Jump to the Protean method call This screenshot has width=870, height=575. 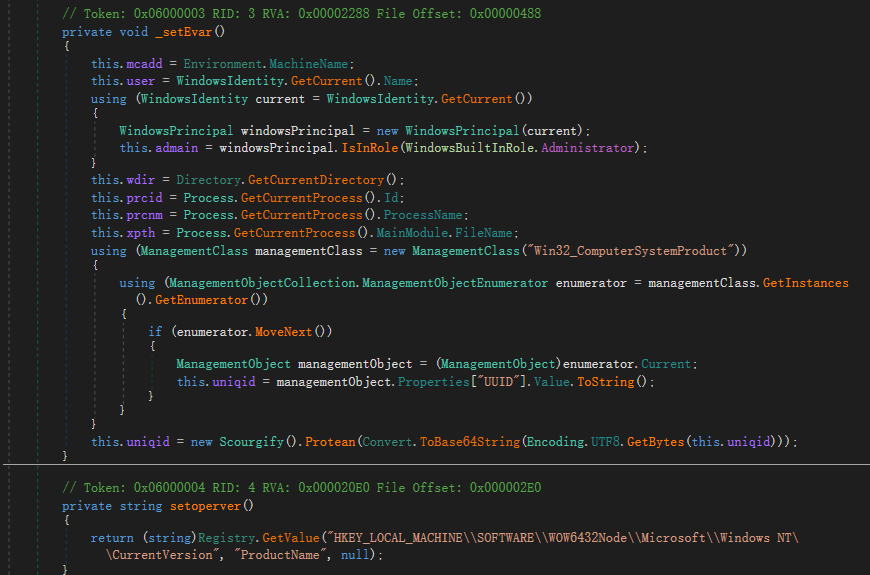(331, 441)
